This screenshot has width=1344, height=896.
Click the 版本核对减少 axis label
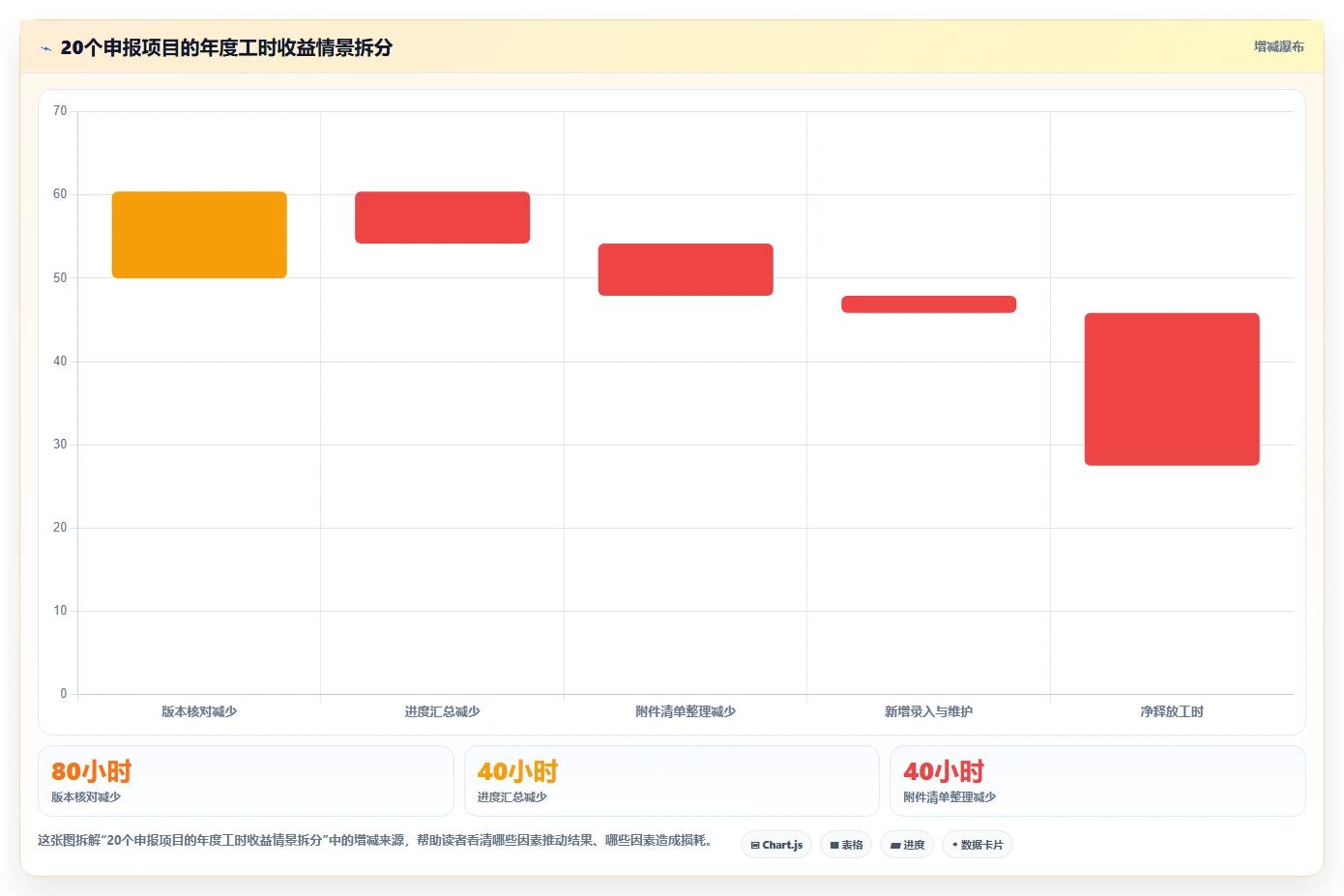coord(199,711)
